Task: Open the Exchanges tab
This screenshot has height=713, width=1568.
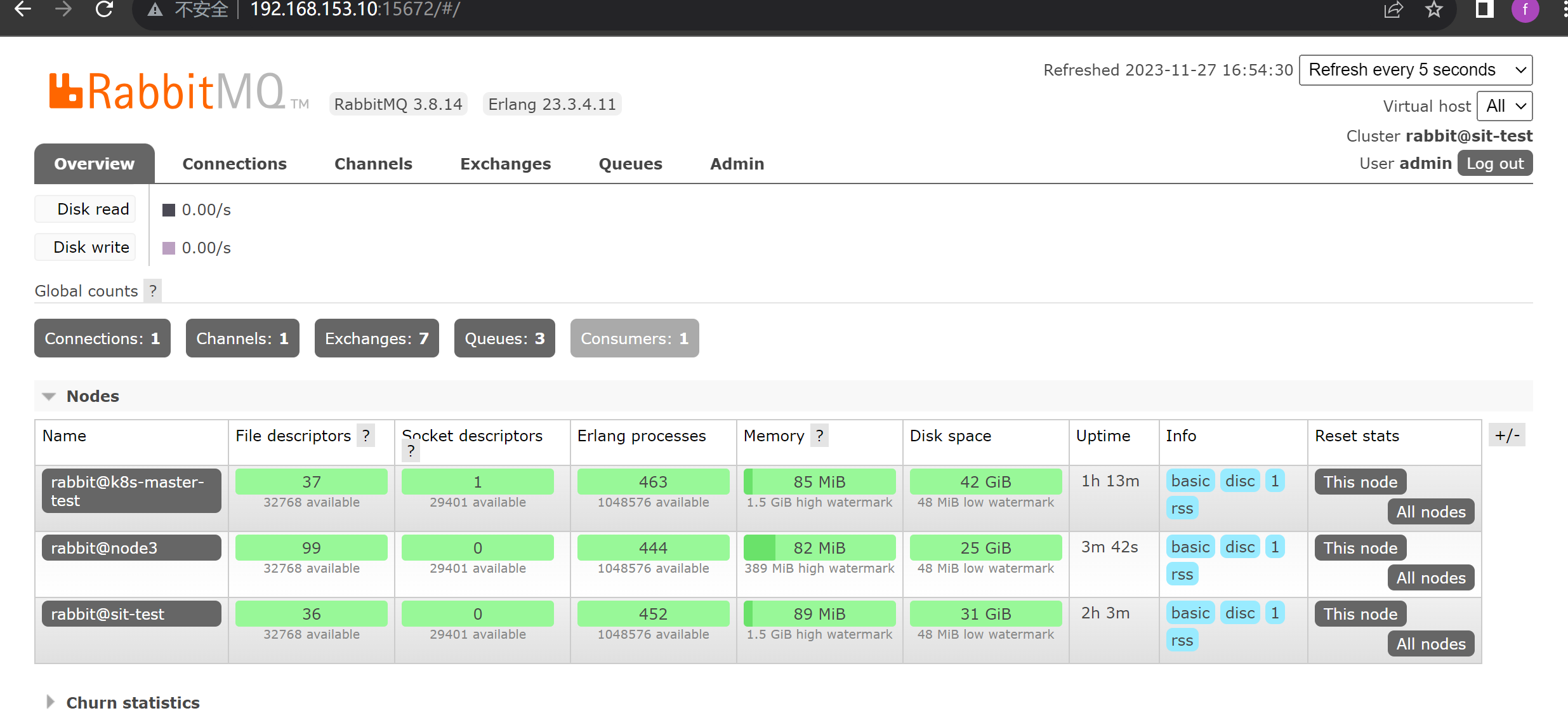Action: point(505,164)
